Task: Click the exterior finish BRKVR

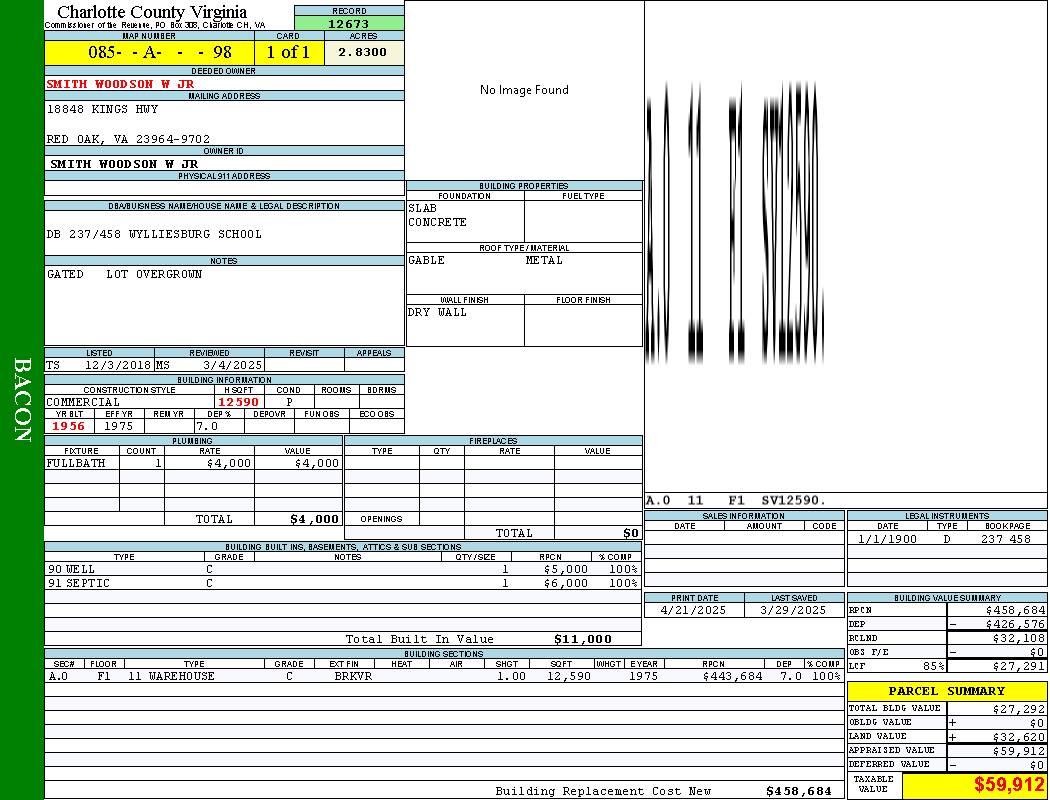Action: [x=353, y=676]
